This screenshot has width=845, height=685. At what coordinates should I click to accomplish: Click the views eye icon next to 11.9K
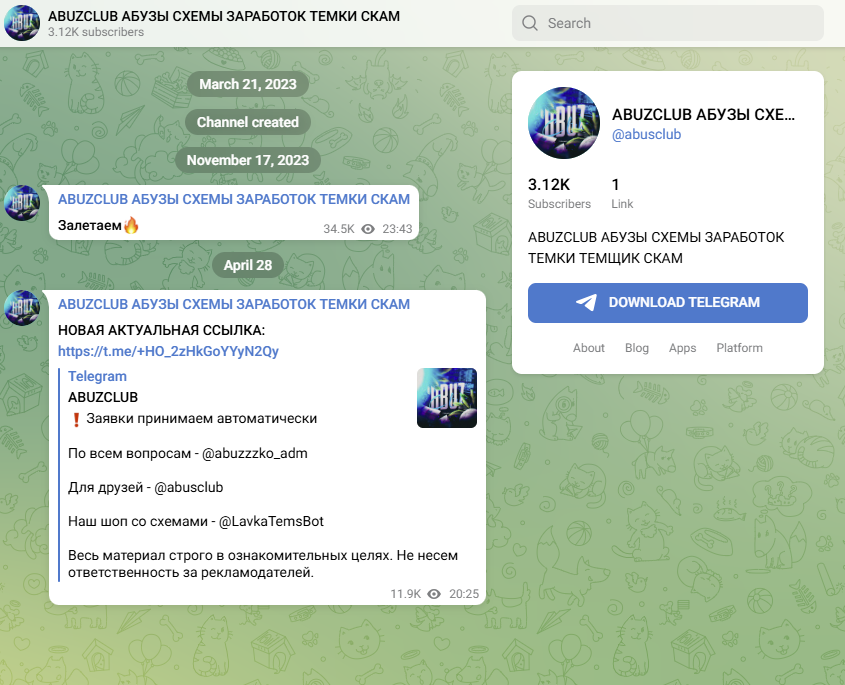(x=434, y=594)
